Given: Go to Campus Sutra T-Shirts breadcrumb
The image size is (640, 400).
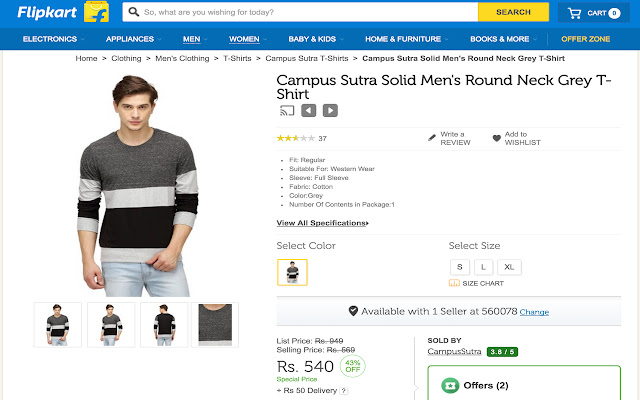Looking at the screenshot, I should coord(307,58).
